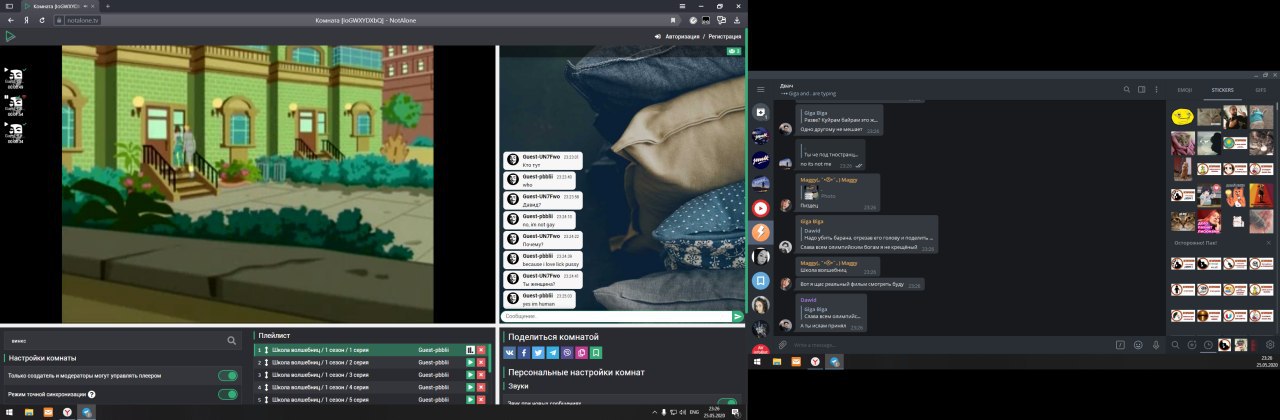Click the NotAlone play logo icon
This screenshot has height=420, width=1280.
click(10, 36)
